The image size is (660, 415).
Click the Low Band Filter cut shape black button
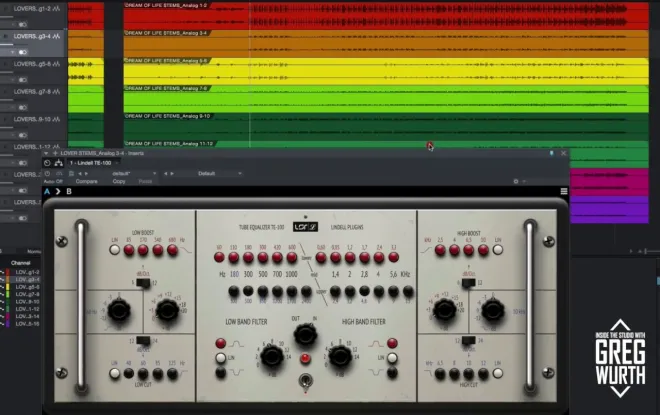pyautogui.click(x=221, y=372)
